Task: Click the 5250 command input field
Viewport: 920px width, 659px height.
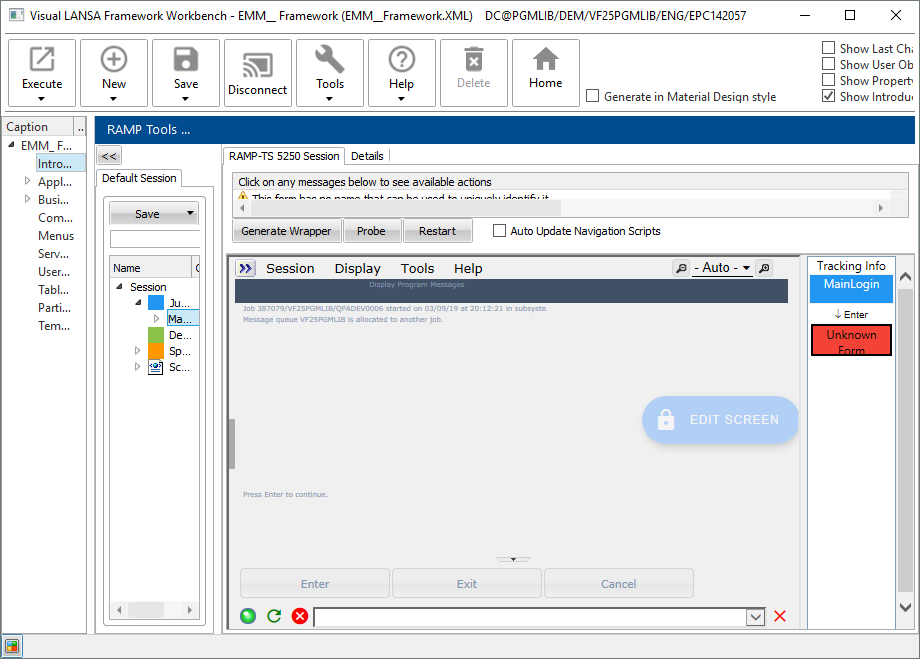Action: pos(530,617)
